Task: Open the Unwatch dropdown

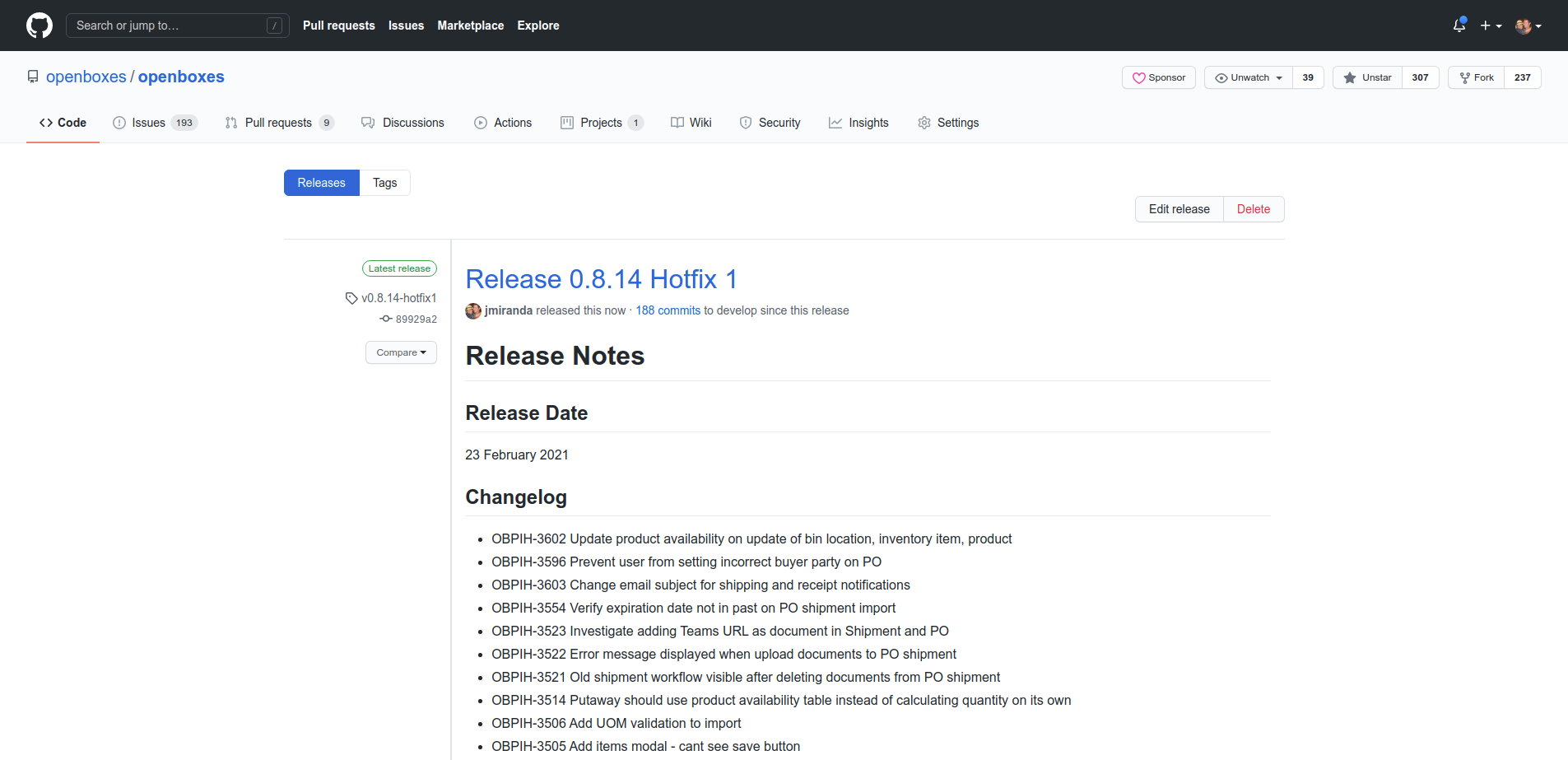Action: 1249,77
